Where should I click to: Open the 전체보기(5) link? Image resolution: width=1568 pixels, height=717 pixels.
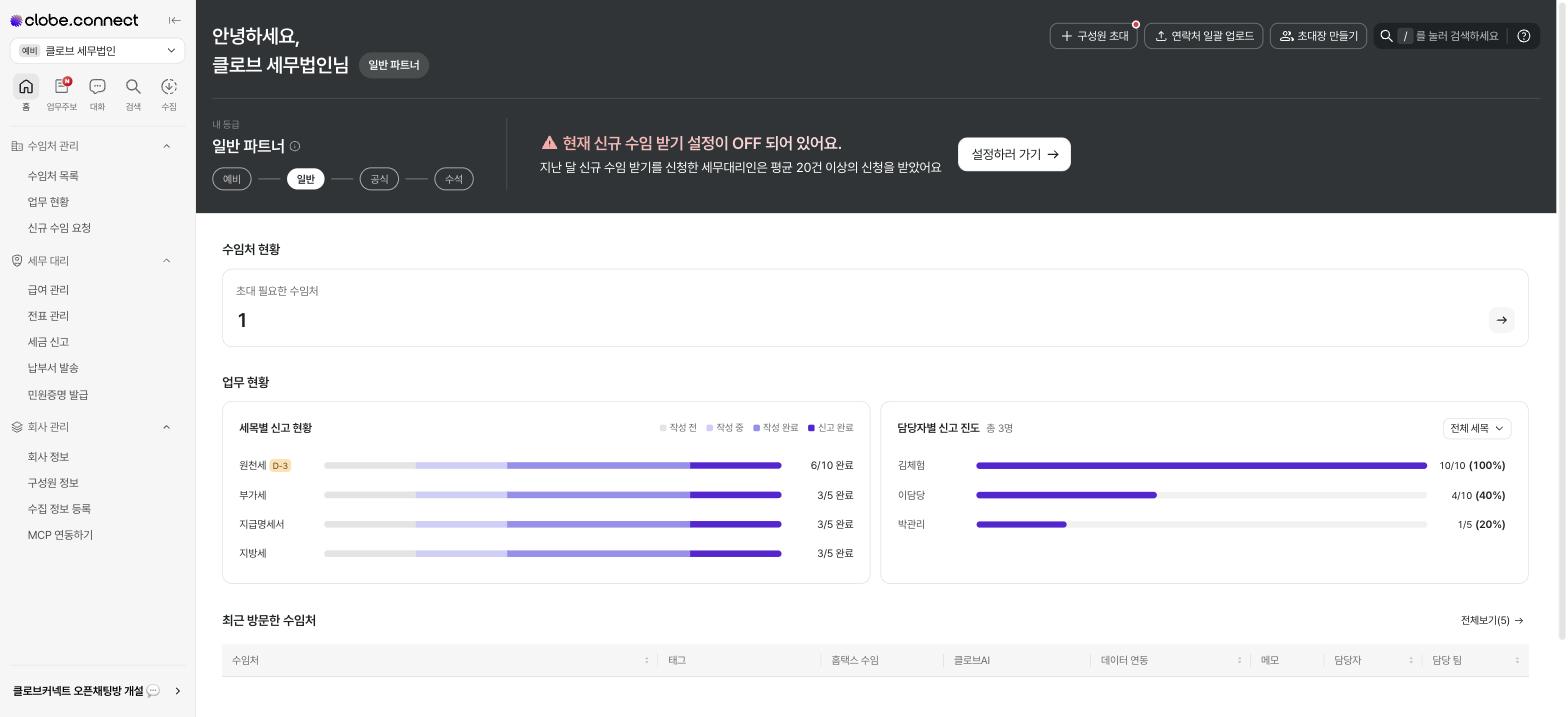(1492, 621)
